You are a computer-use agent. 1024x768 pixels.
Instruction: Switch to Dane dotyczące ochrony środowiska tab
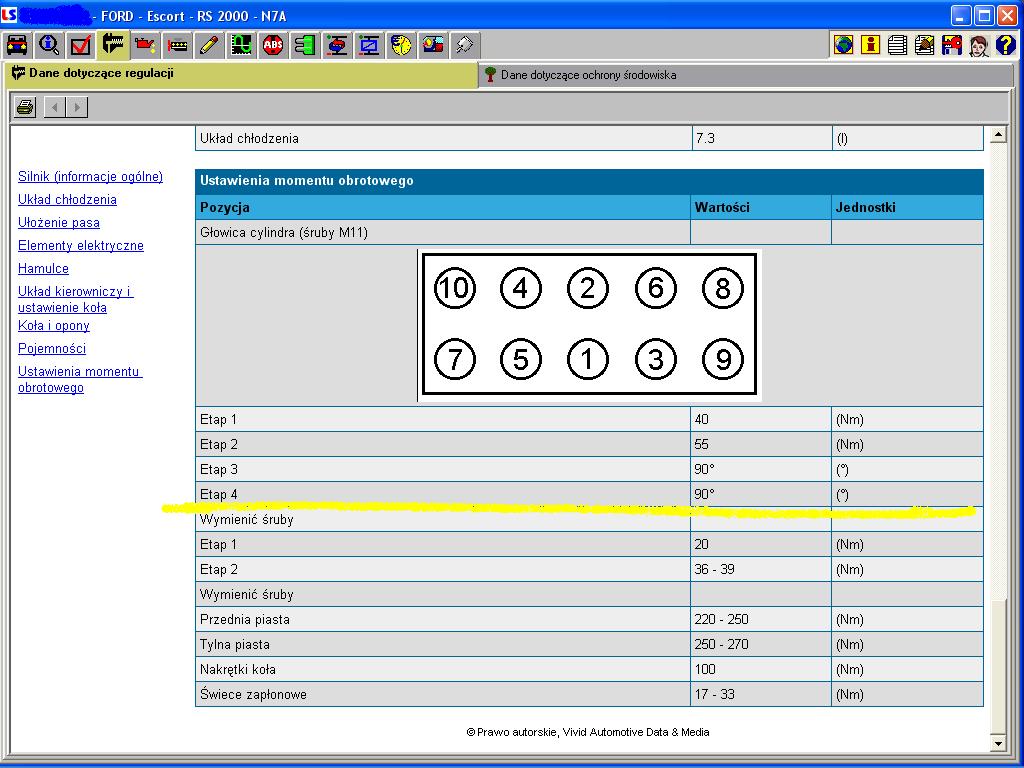588,75
